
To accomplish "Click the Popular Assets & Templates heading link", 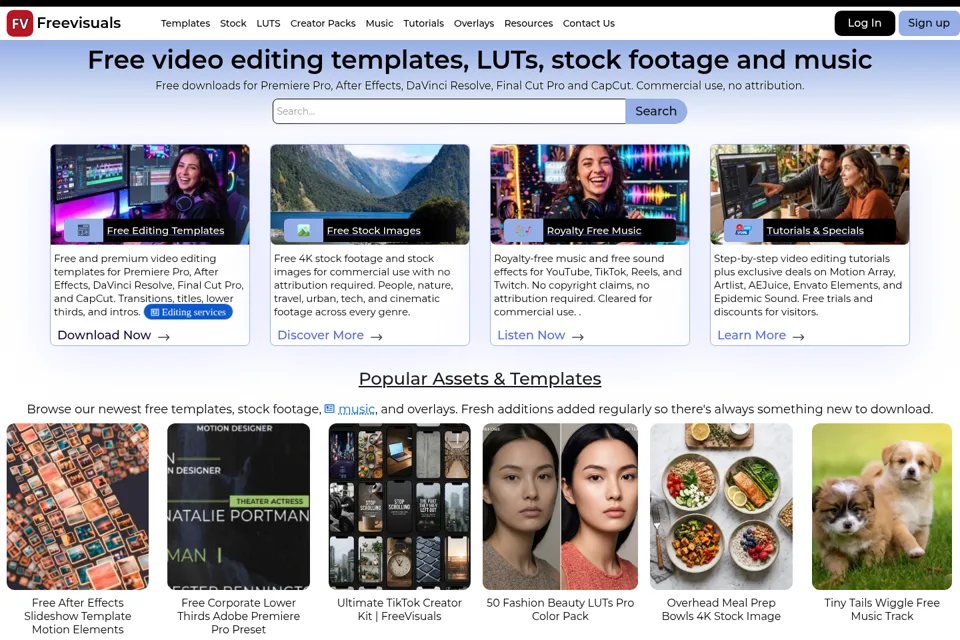I will click(x=480, y=378).
